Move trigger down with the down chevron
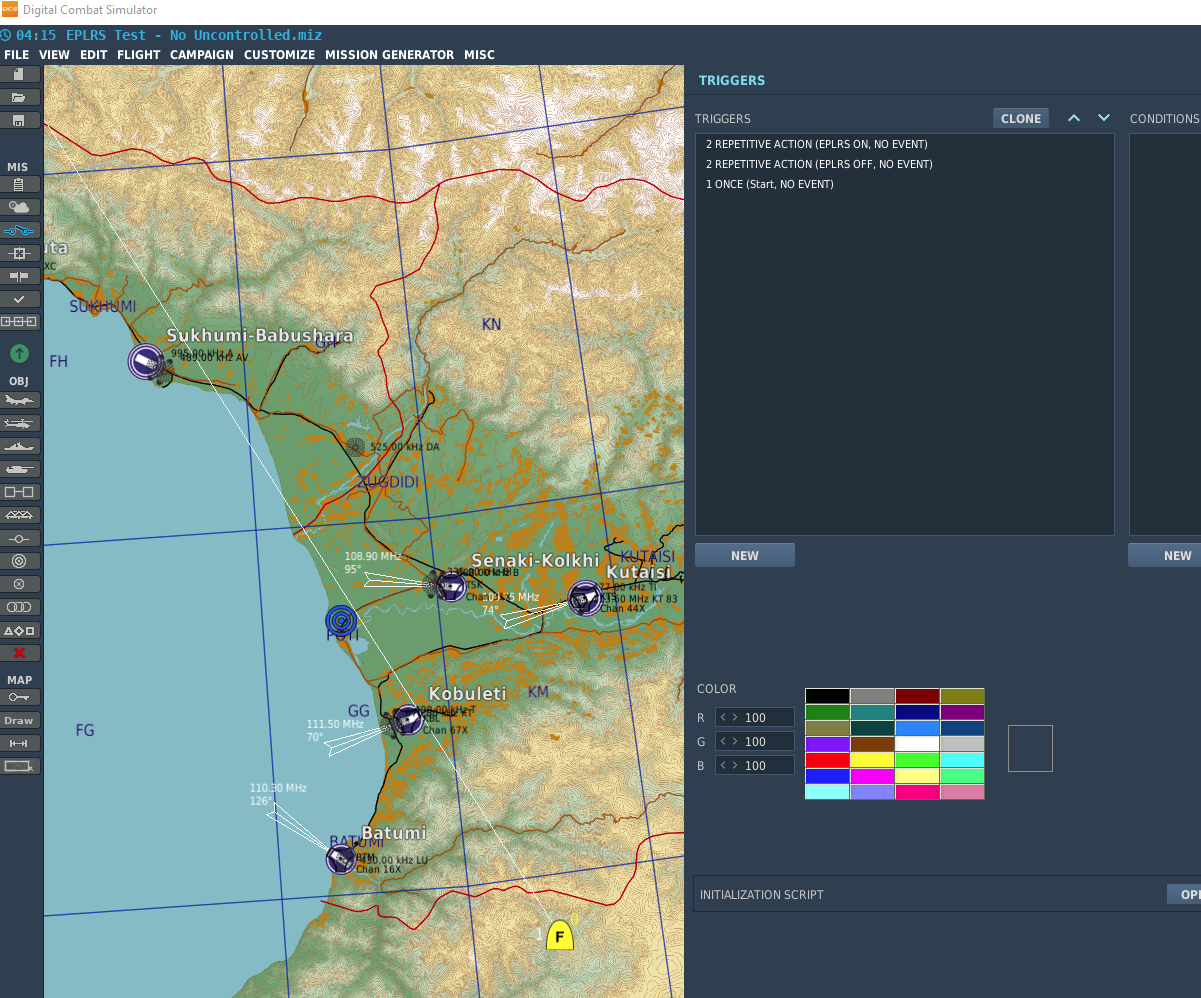Viewport: 1201px width, 998px height. pos(1104,118)
